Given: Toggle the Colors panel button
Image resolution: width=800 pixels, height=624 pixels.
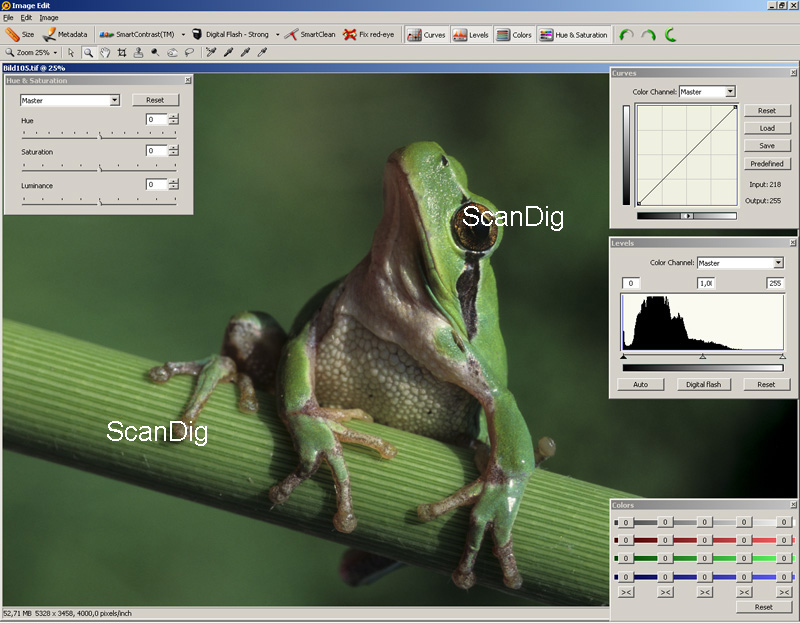Looking at the screenshot, I should tap(514, 35).
